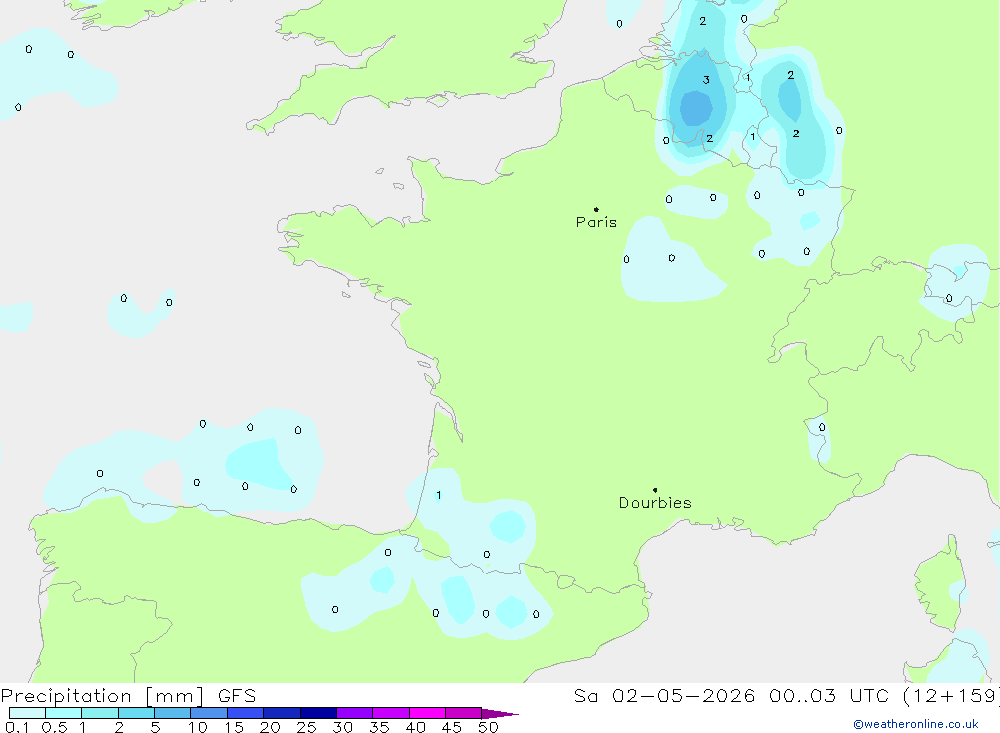Click the legend arrow tip above 50 mm
1000x733 pixels.
click(x=500, y=714)
